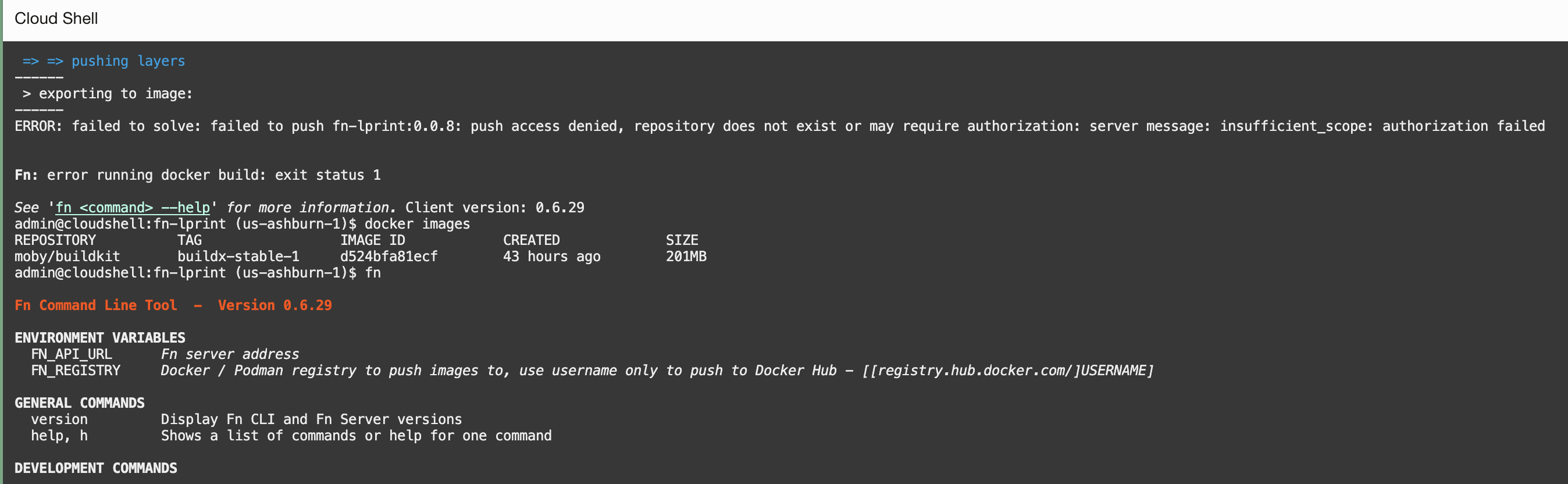1568x484 pixels.
Task: Click the Cloud Shell title text
Action: coord(56,18)
